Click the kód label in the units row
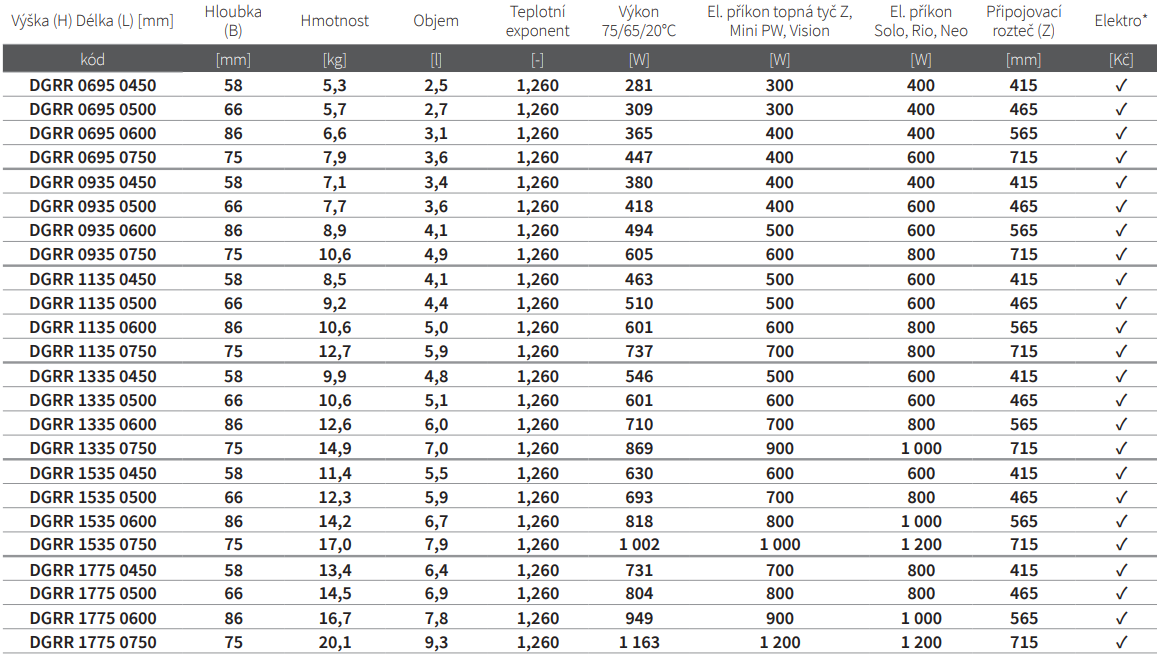This screenshot has height=671, width=1162. click(x=92, y=60)
